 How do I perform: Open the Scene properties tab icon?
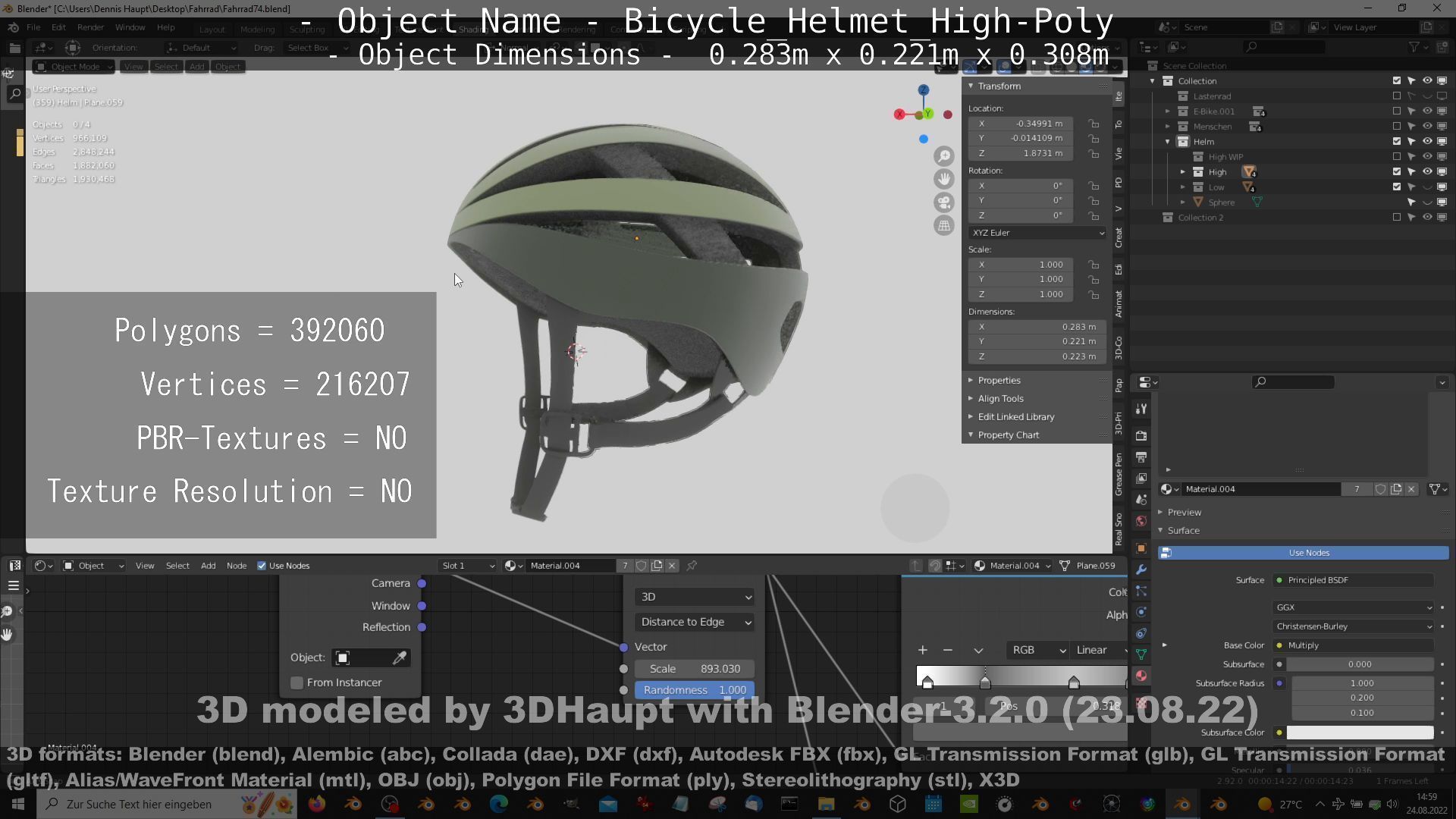coord(1141,500)
